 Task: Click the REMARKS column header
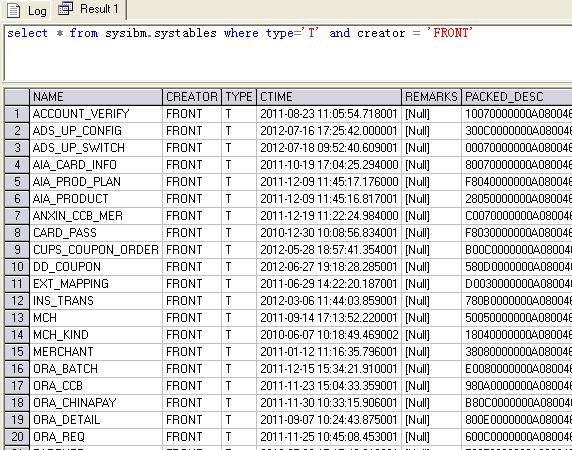pos(431,97)
